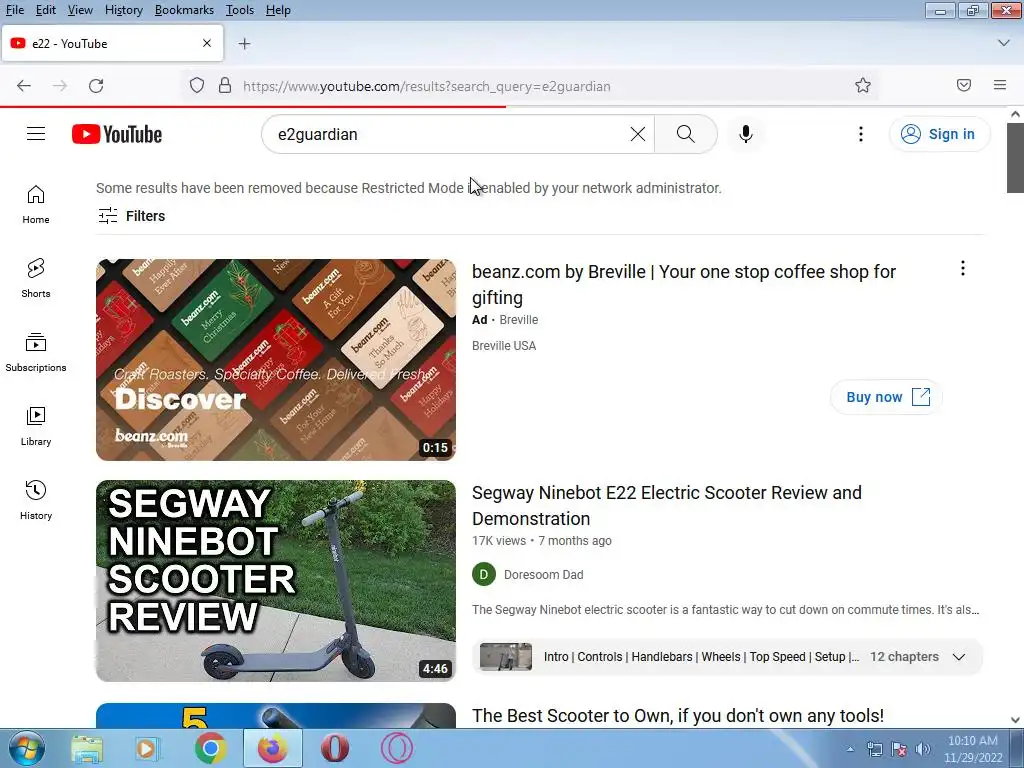Open Firefox application menu
The image size is (1024, 768).
tap(1000, 86)
